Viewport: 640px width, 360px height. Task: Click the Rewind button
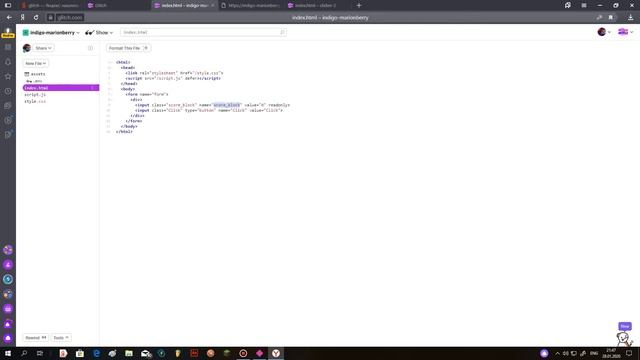(x=36, y=338)
